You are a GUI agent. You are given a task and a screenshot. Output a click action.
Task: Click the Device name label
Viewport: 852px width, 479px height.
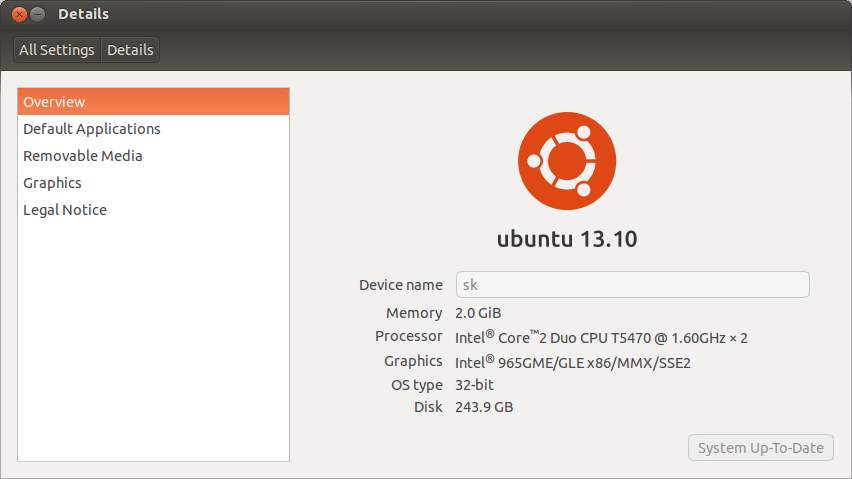coord(400,285)
